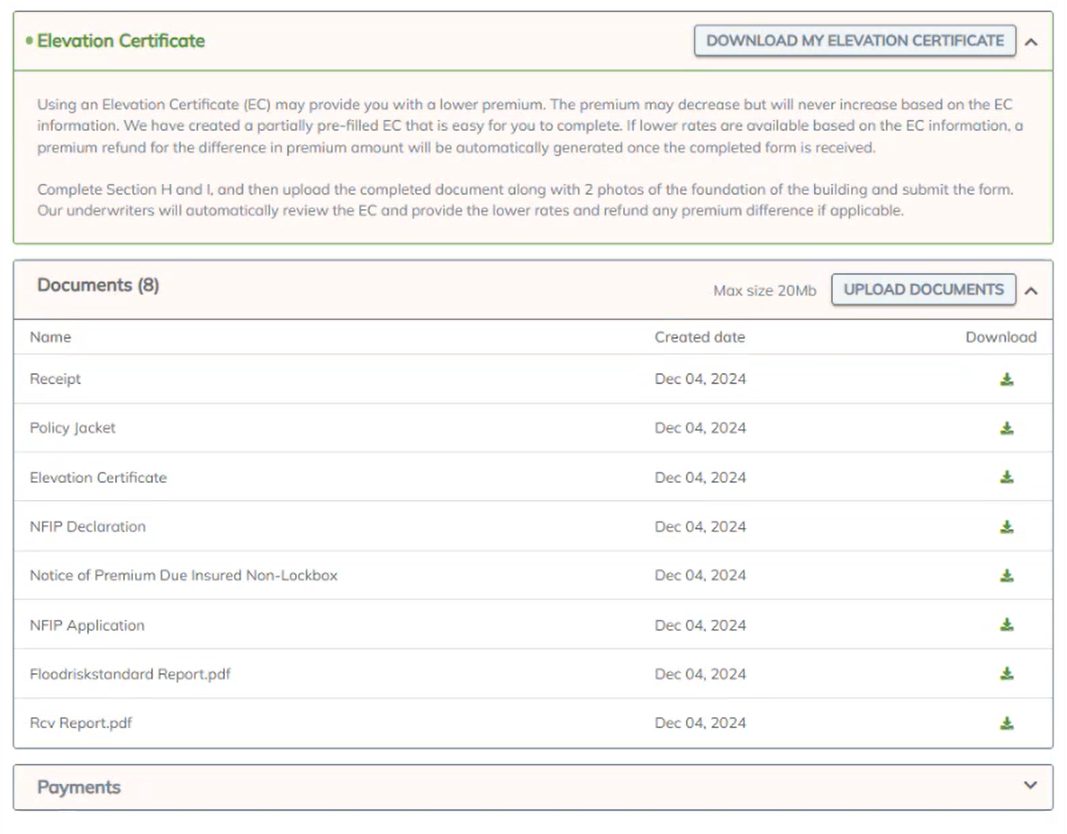Click the Documents (8) heading
The width and height of the screenshot is (1067, 834).
pyautogui.click(x=98, y=285)
